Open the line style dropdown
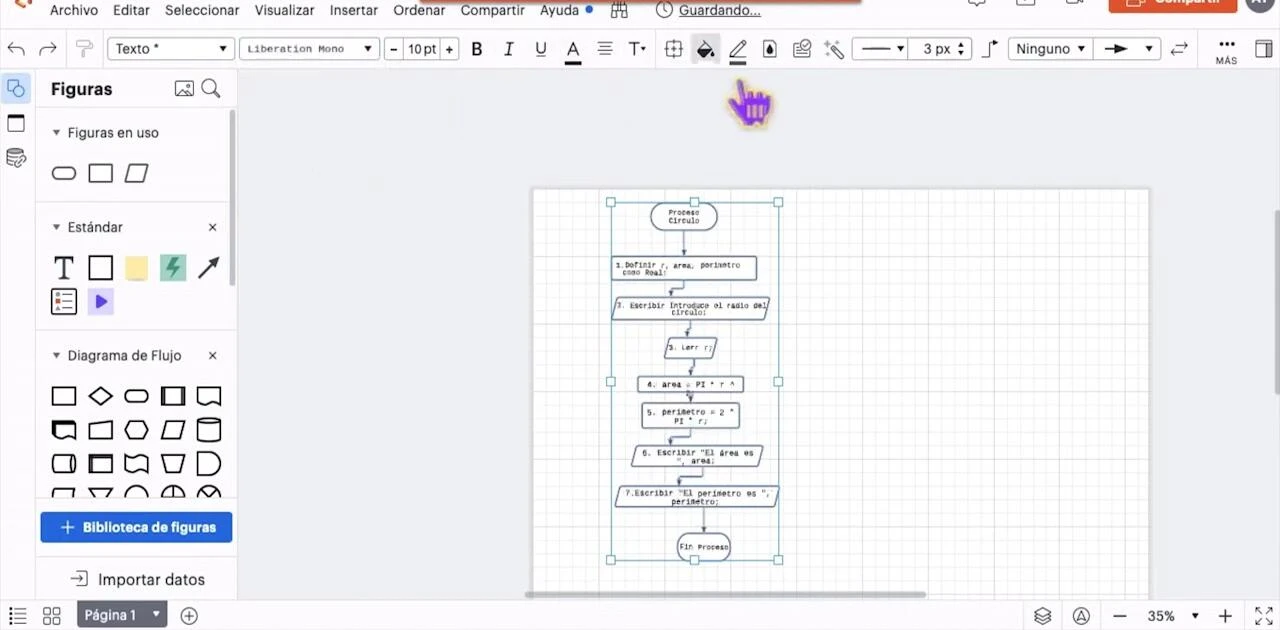 pos(880,49)
